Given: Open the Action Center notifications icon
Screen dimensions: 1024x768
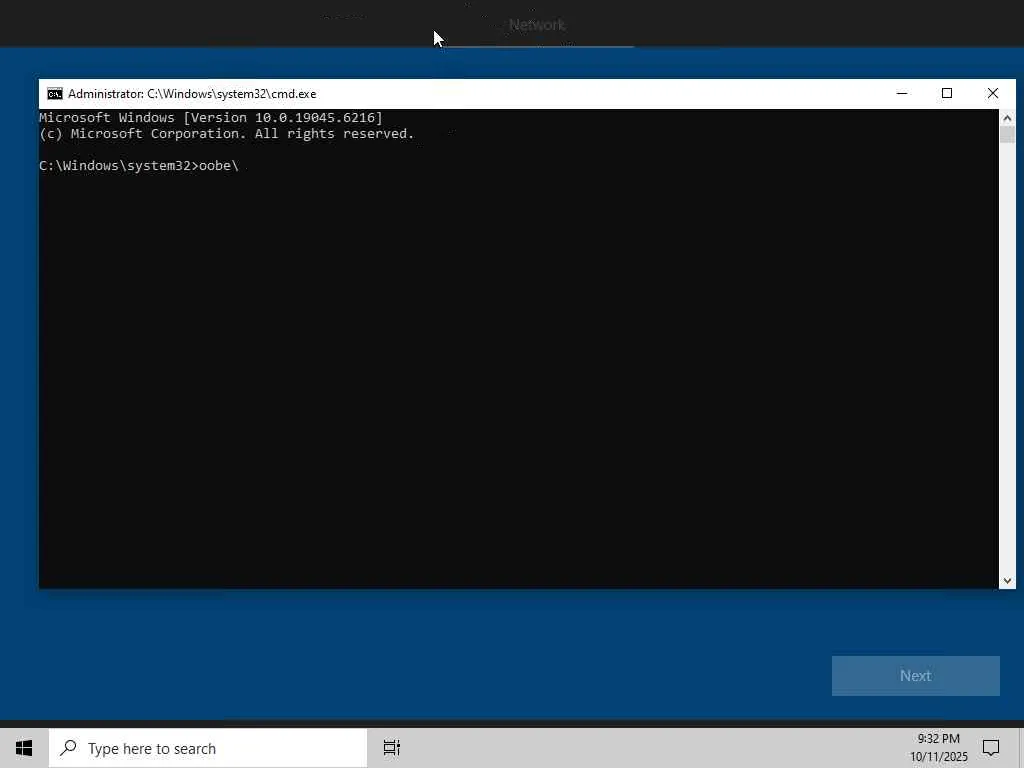Looking at the screenshot, I should click(991, 748).
